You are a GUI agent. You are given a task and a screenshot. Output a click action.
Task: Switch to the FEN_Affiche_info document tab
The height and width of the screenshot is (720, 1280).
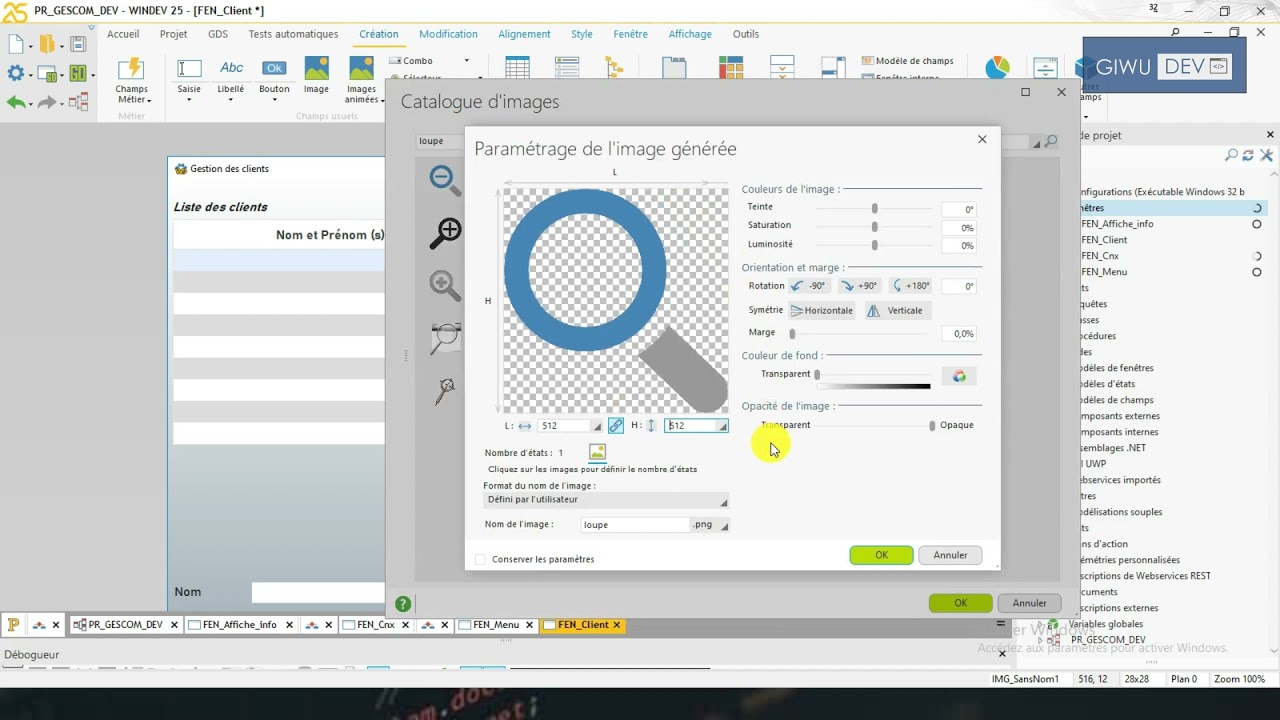(239, 625)
